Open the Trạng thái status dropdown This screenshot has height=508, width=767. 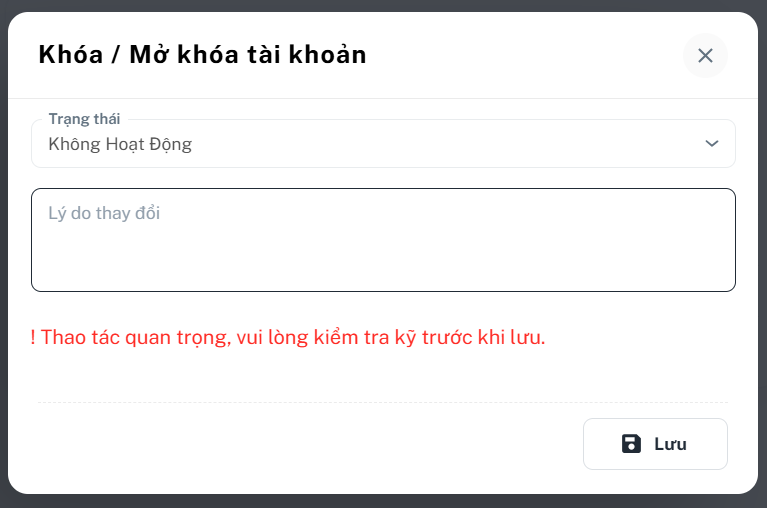(383, 143)
